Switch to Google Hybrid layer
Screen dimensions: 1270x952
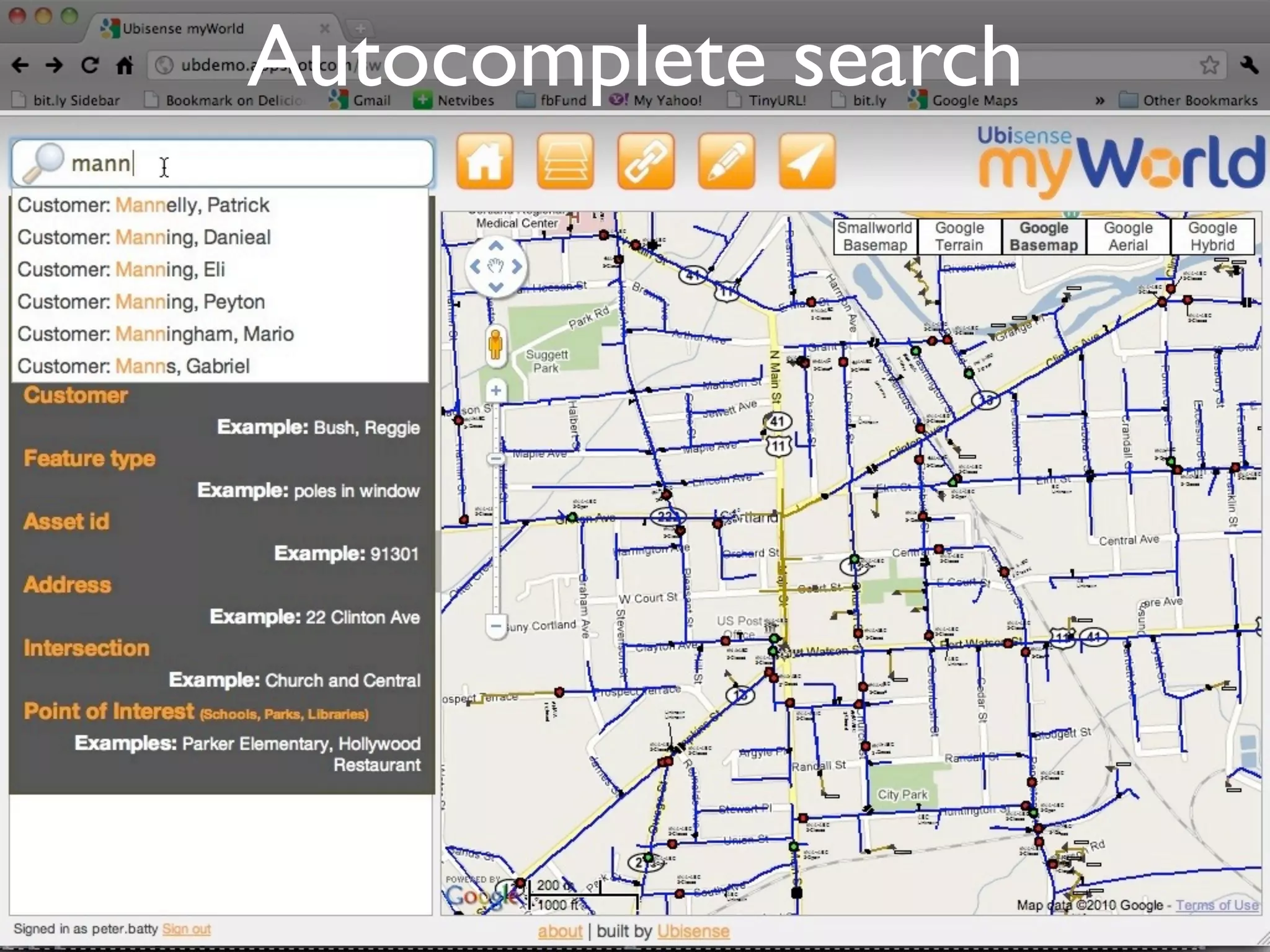pyautogui.click(x=1212, y=237)
